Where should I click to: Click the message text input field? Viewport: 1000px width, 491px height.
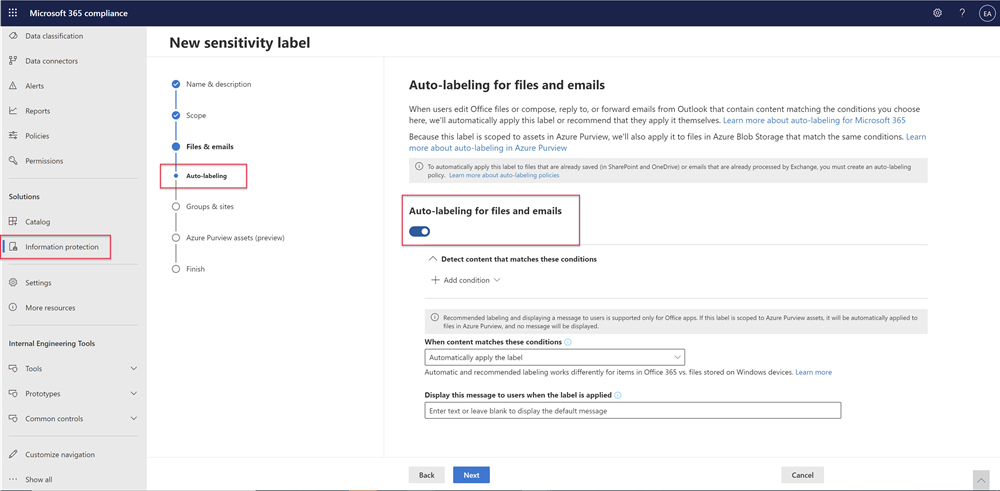coord(633,411)
